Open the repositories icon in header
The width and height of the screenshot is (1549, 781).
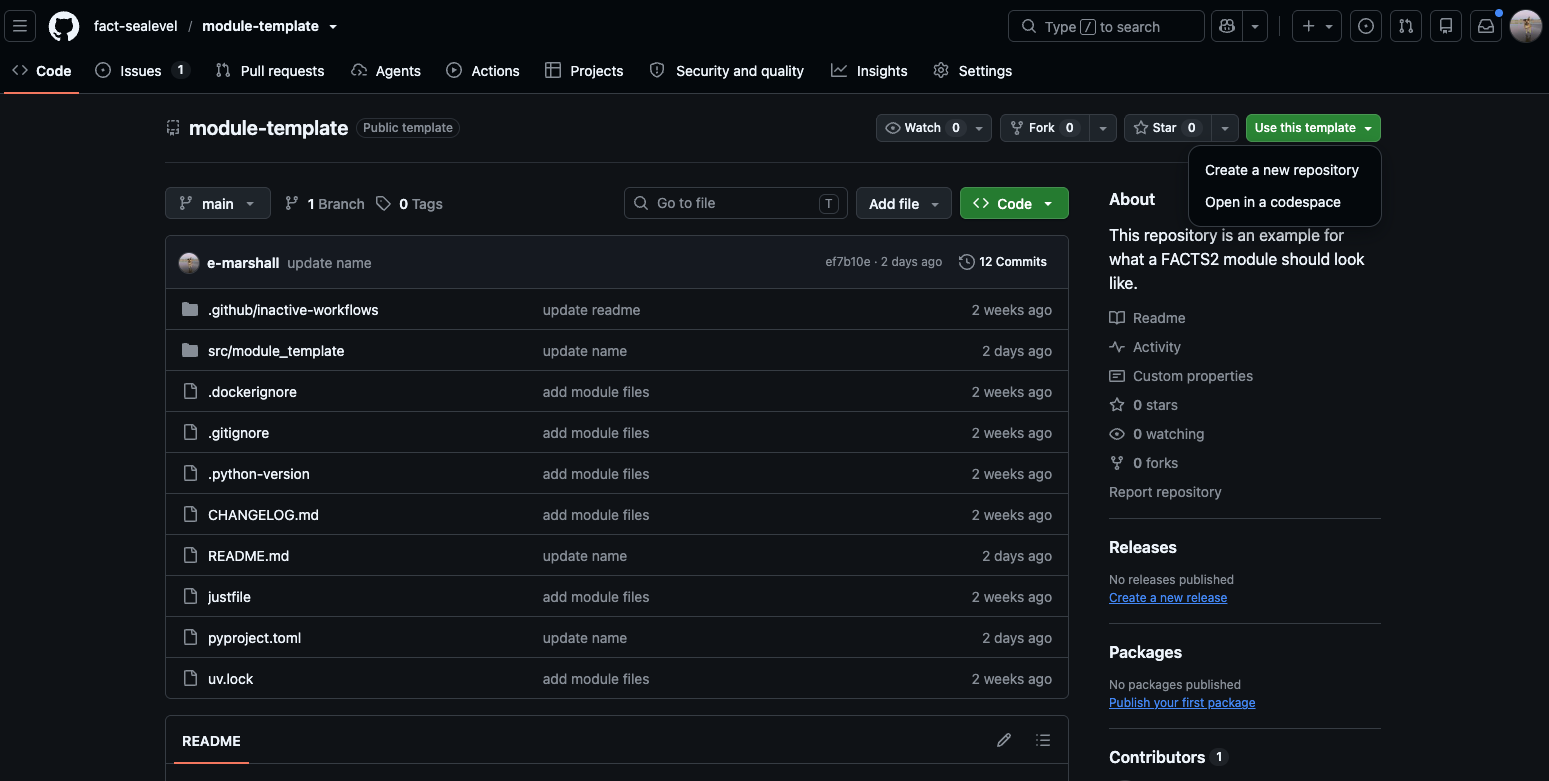click(1446, 26)
